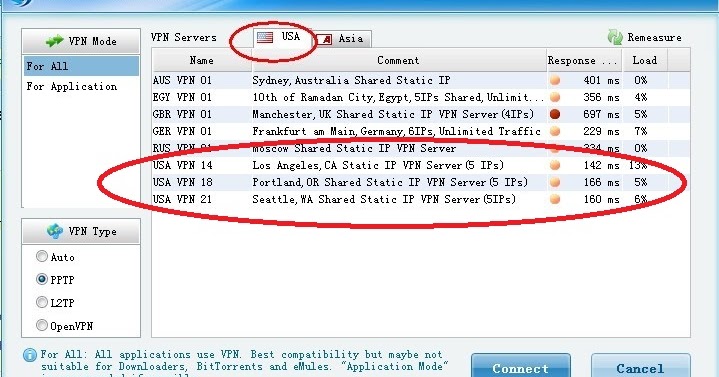Sort by the Load column header
The image size is (719, 377).
click(x=644, y=60)
